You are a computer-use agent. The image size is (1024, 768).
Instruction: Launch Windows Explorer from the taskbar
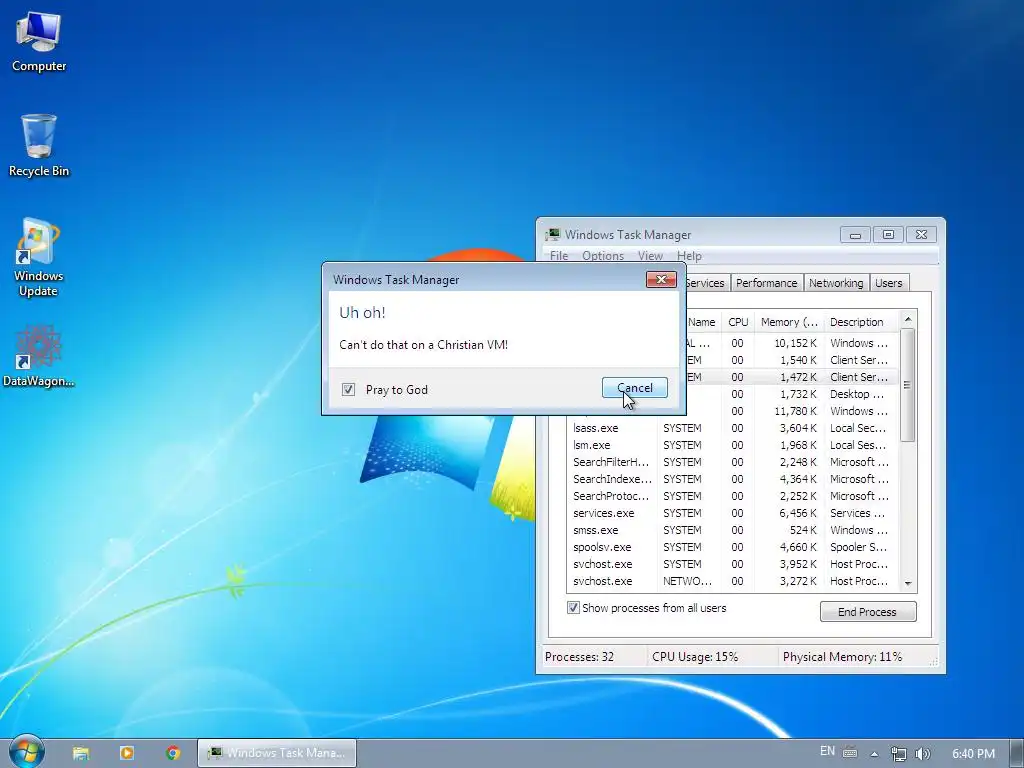81,753
